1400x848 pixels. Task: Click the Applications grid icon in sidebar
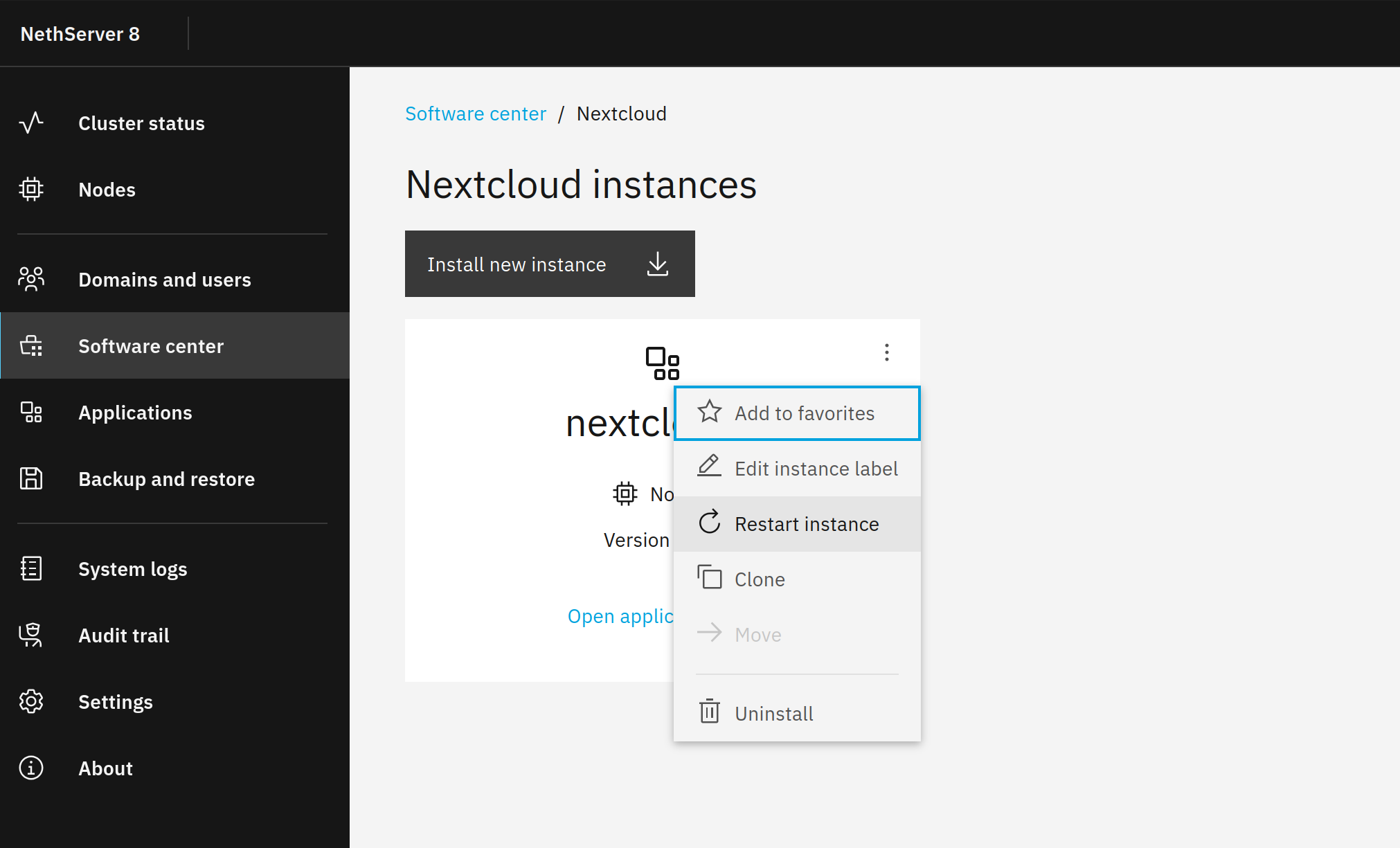(31, 412)
